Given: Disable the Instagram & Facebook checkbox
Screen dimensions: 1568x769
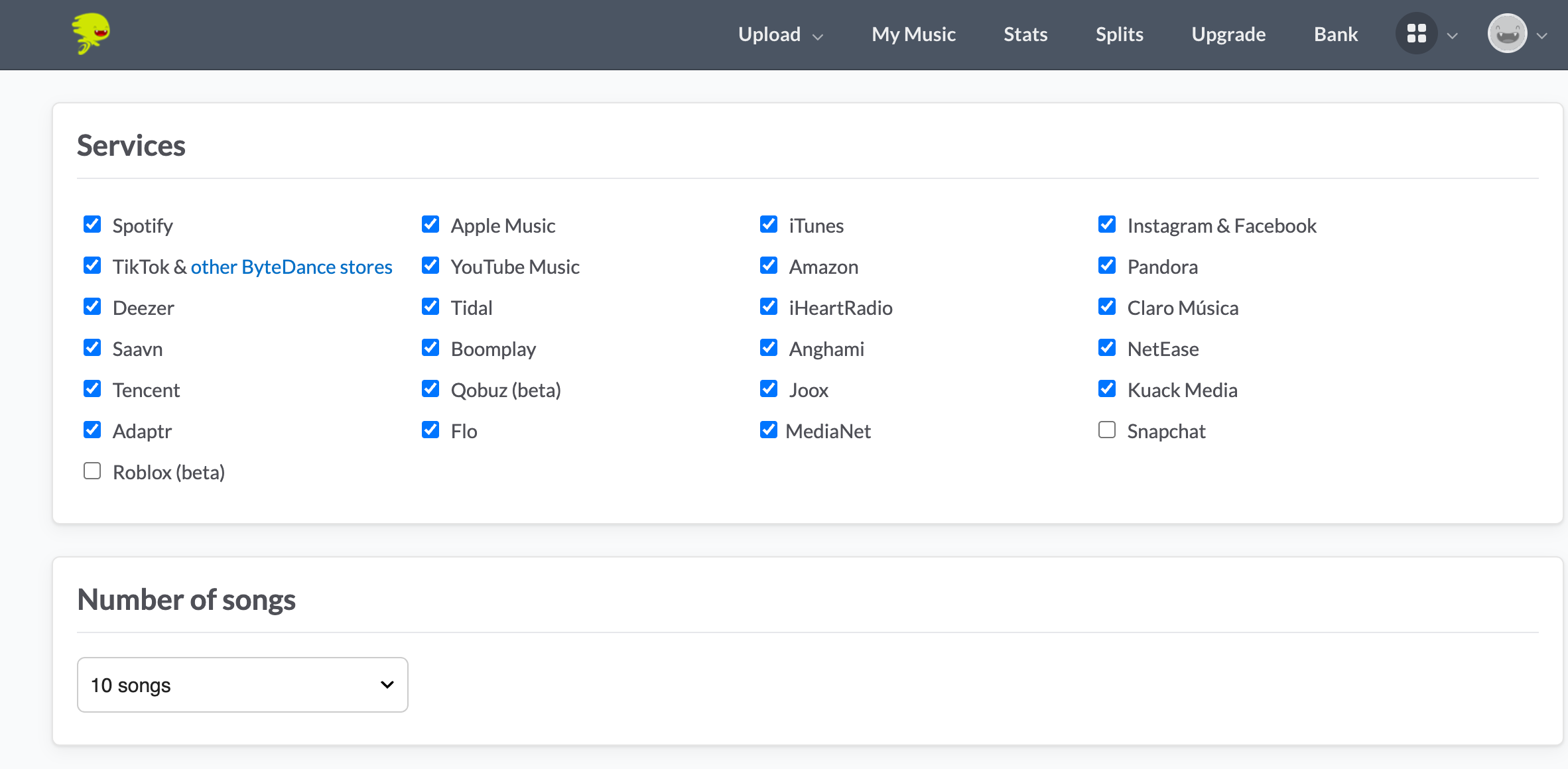Looking at the screenshot, I should pos(1107,225).
